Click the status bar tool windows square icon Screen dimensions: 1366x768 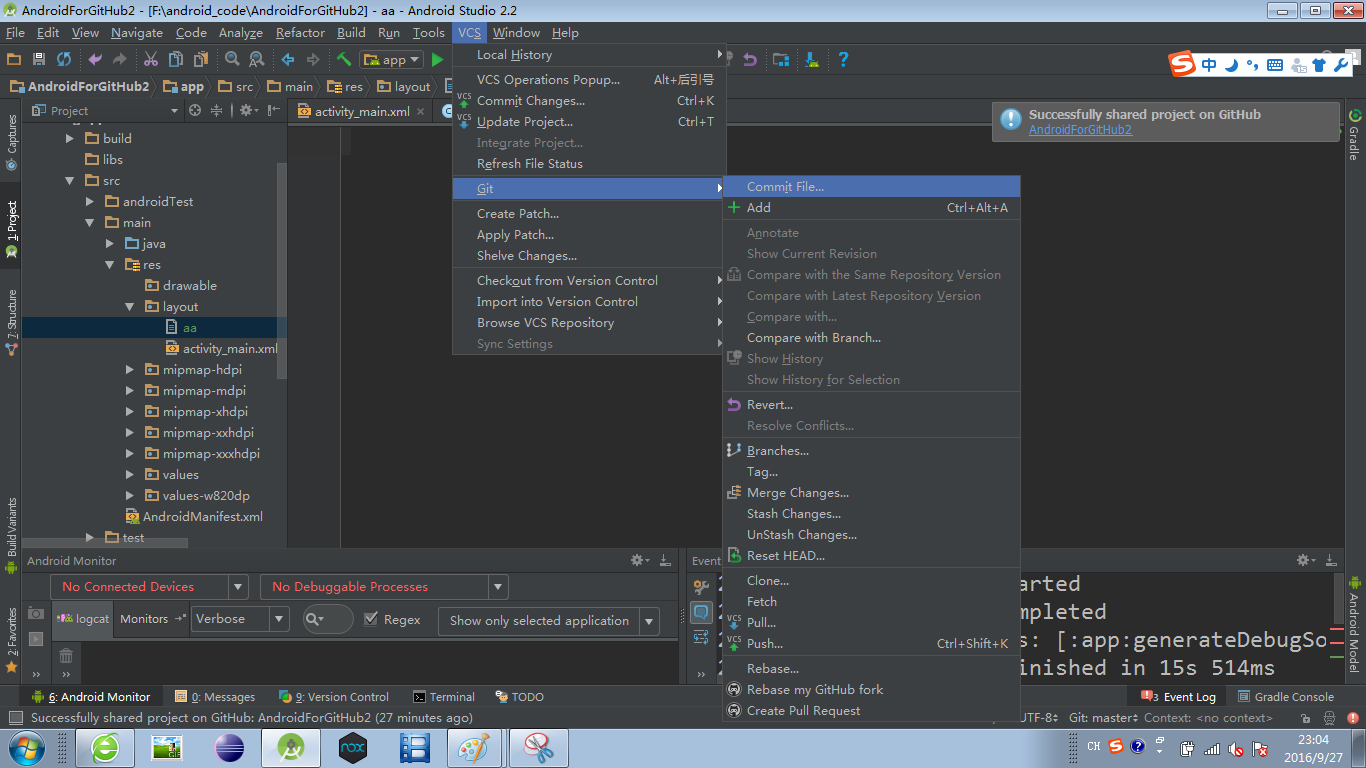pos(14,718)
